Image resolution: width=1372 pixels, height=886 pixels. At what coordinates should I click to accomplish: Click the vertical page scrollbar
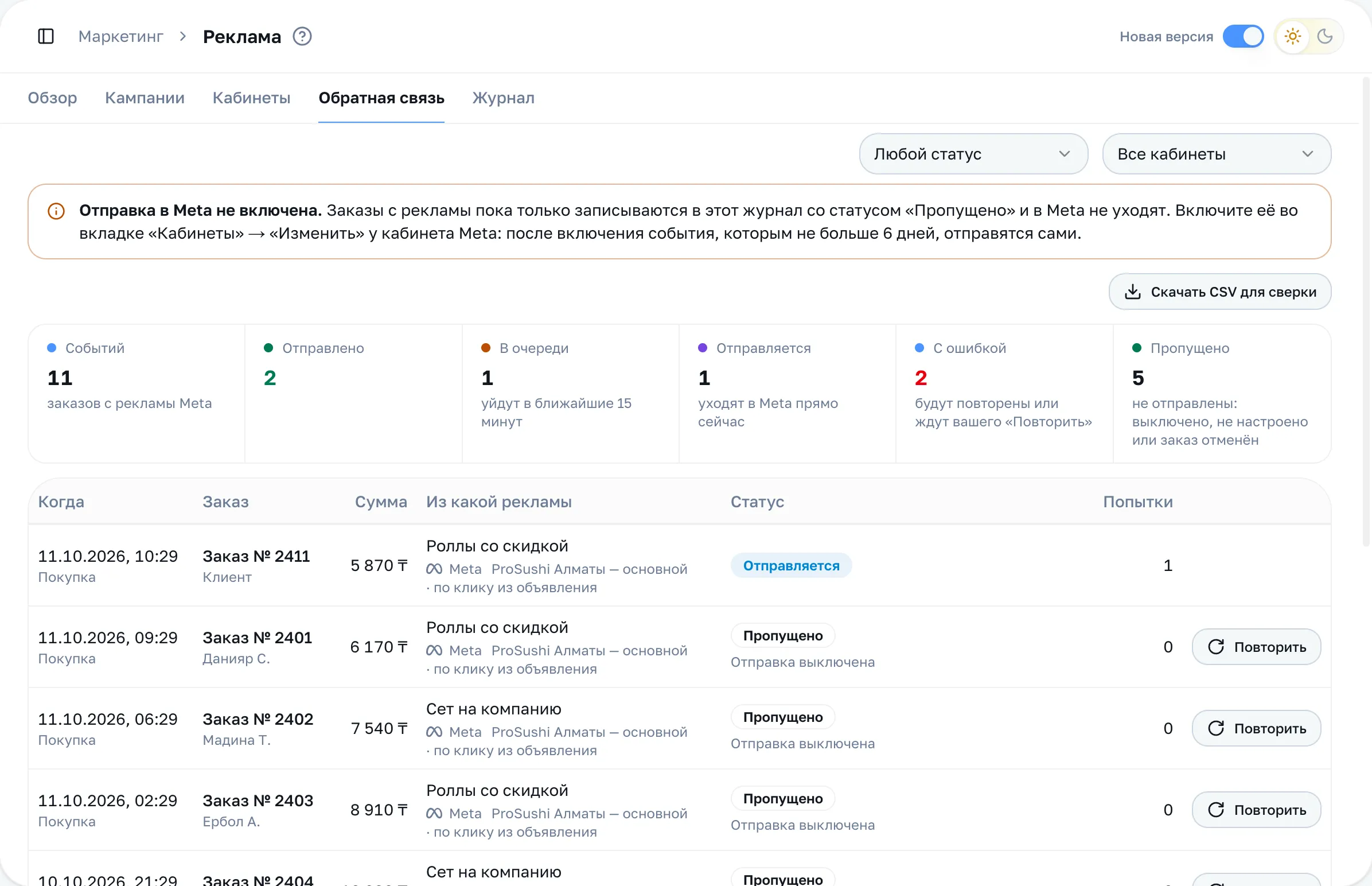1366,310
